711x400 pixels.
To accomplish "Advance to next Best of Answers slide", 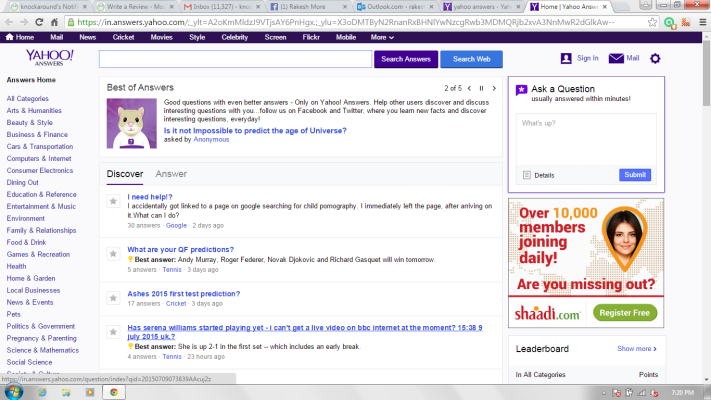I will coord(494,88).
